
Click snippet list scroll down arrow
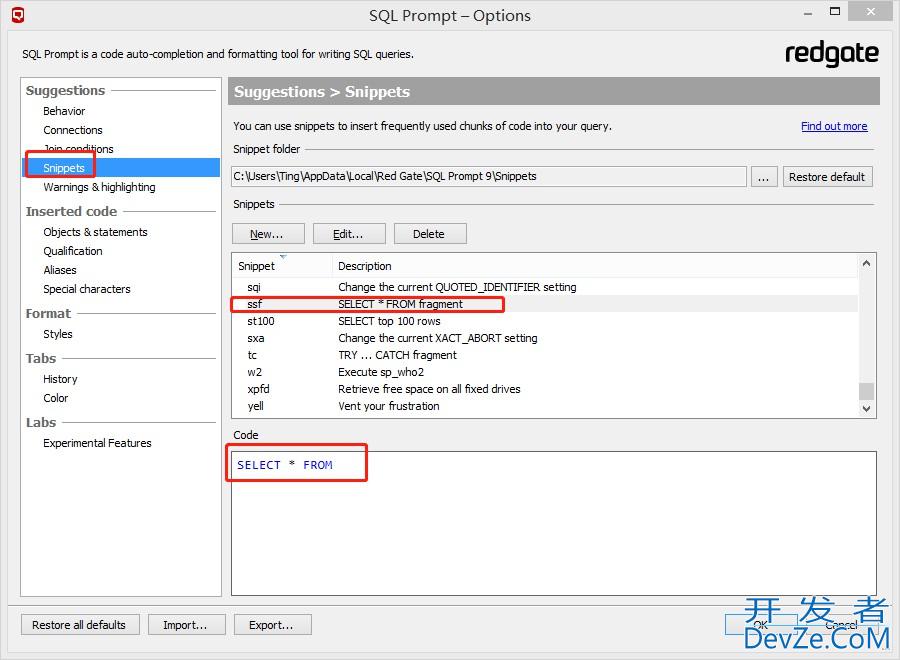[867, 409]
